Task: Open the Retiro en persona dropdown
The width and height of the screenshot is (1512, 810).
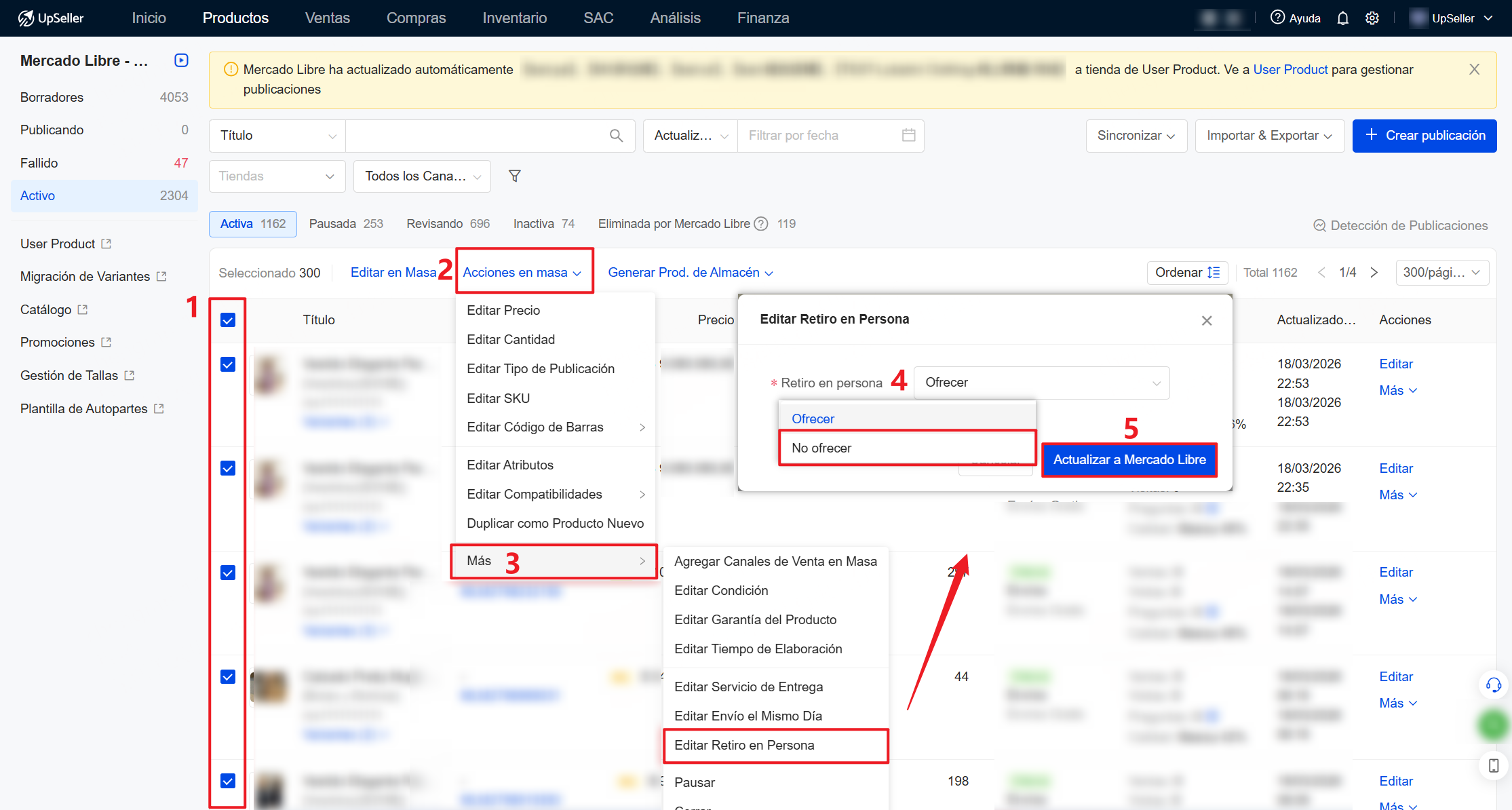Action: [x=1041, y=383]
